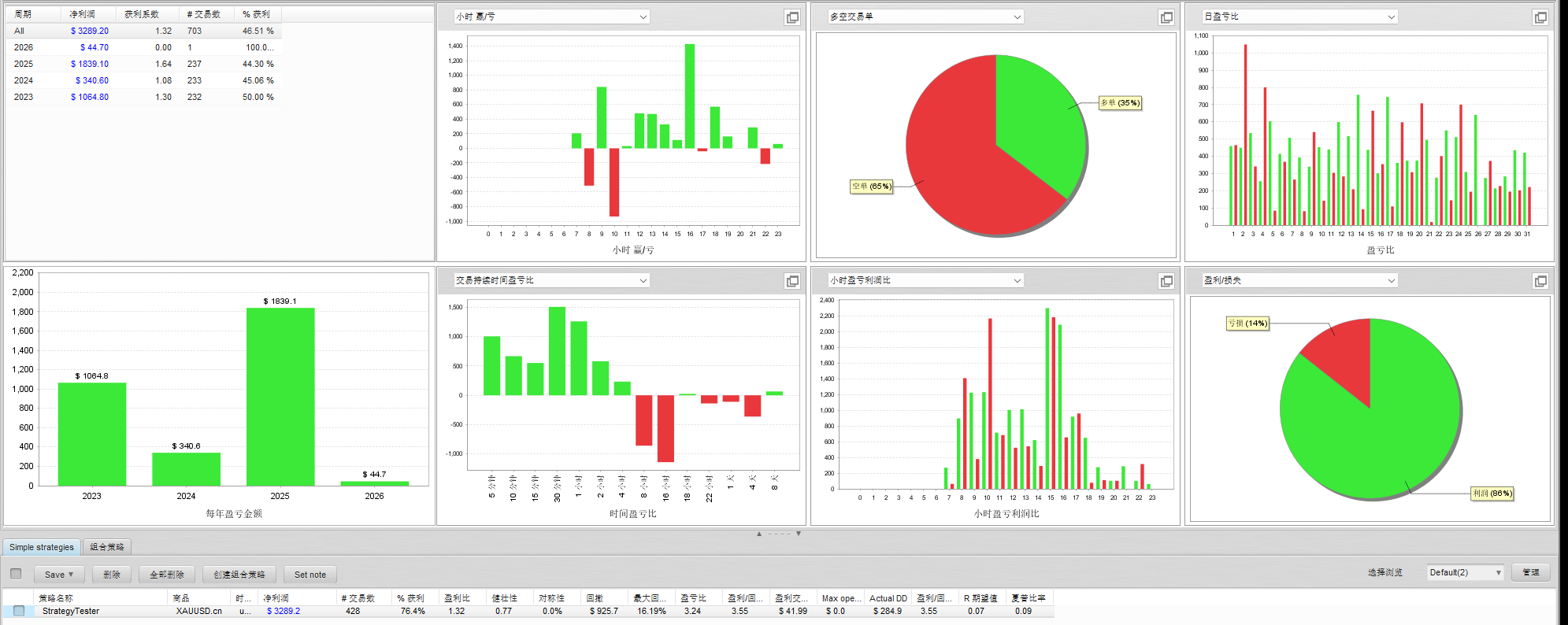Pop out the 盈利/损失 pie chart panel

tap(1540, 281)
